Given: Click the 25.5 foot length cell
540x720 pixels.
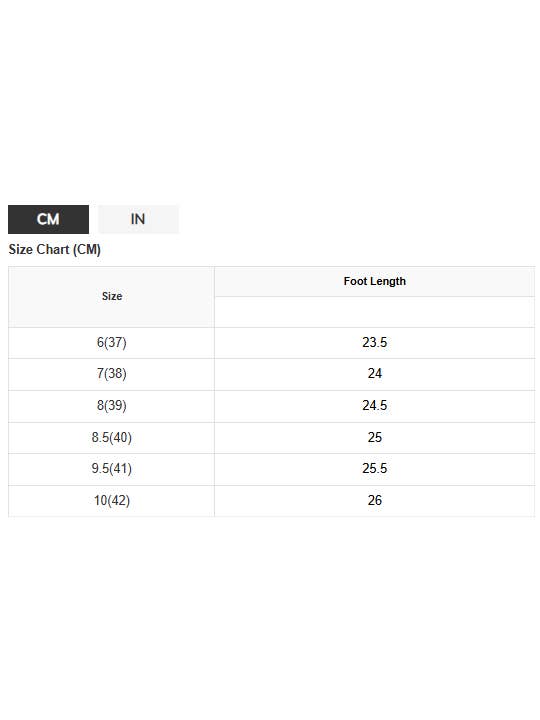Looking at the screenshot, I should tap(375, 469).
